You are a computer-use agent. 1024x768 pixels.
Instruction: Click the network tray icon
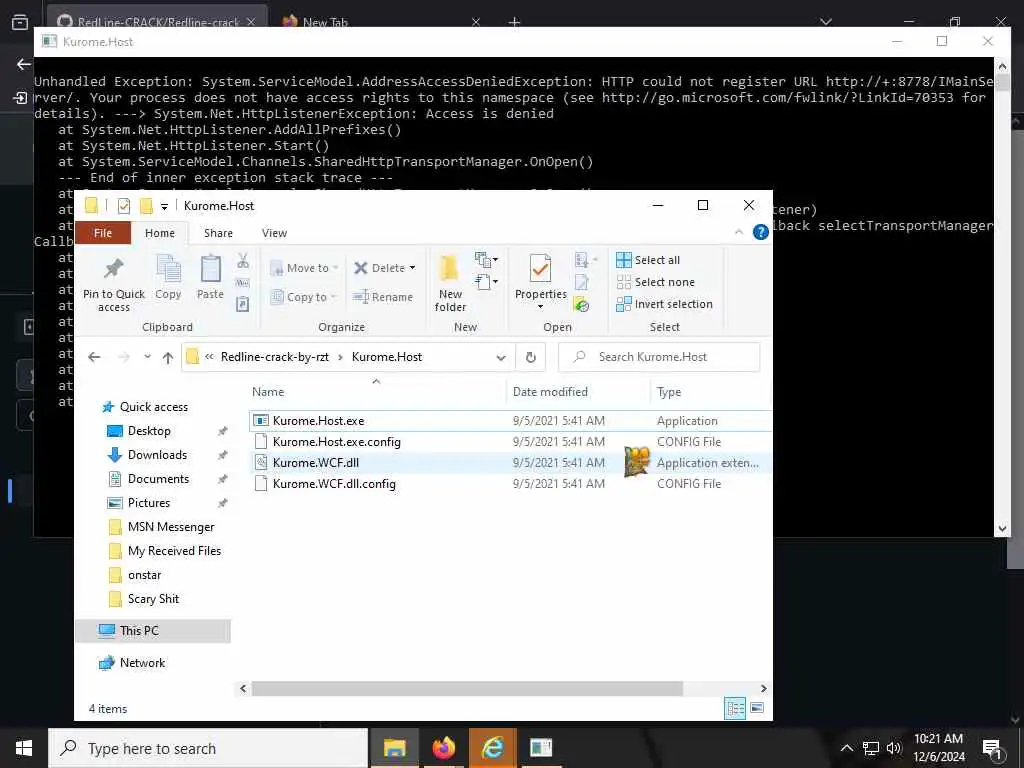871,748
